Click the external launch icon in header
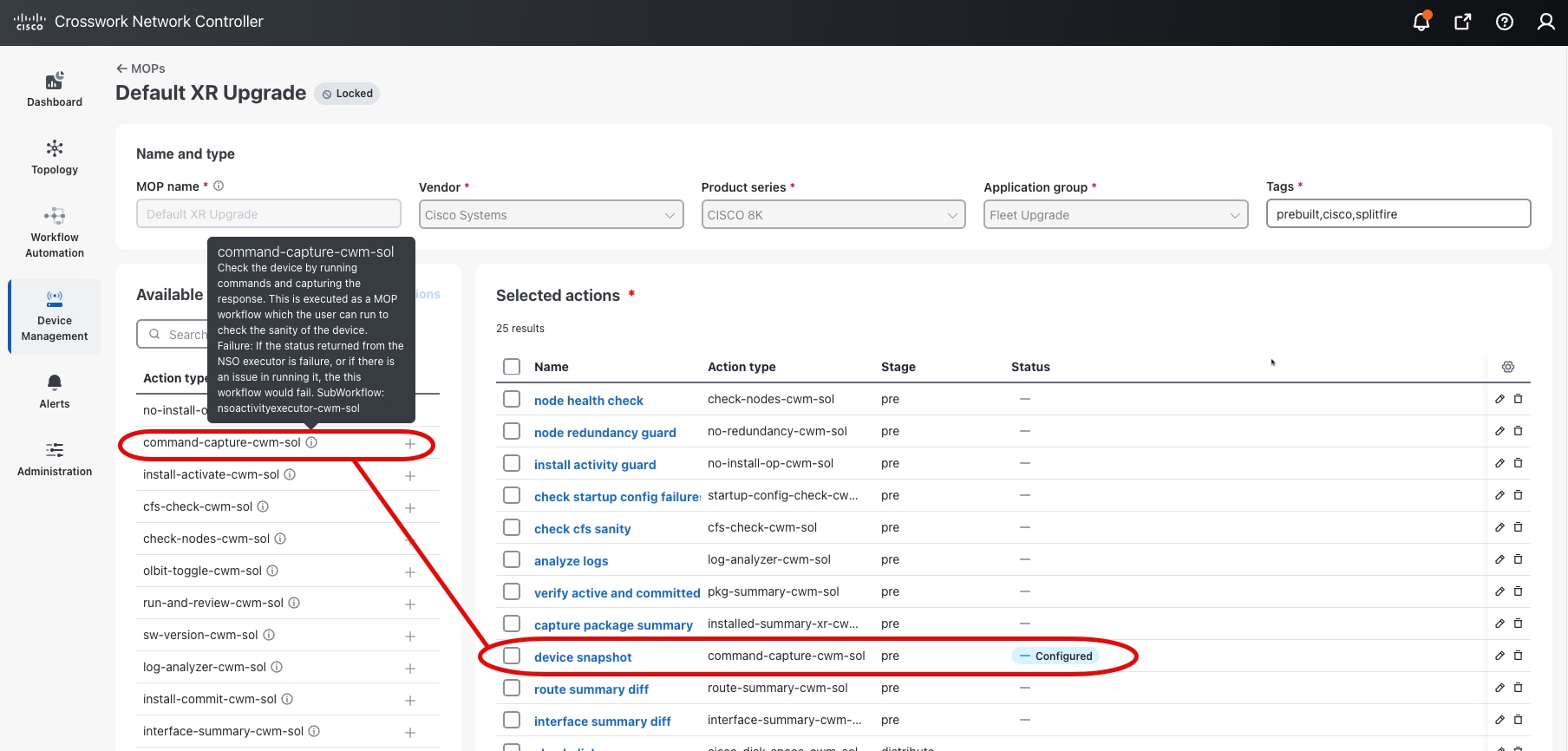This screenshot has width=1568, height=751. tap(1462, 22)
